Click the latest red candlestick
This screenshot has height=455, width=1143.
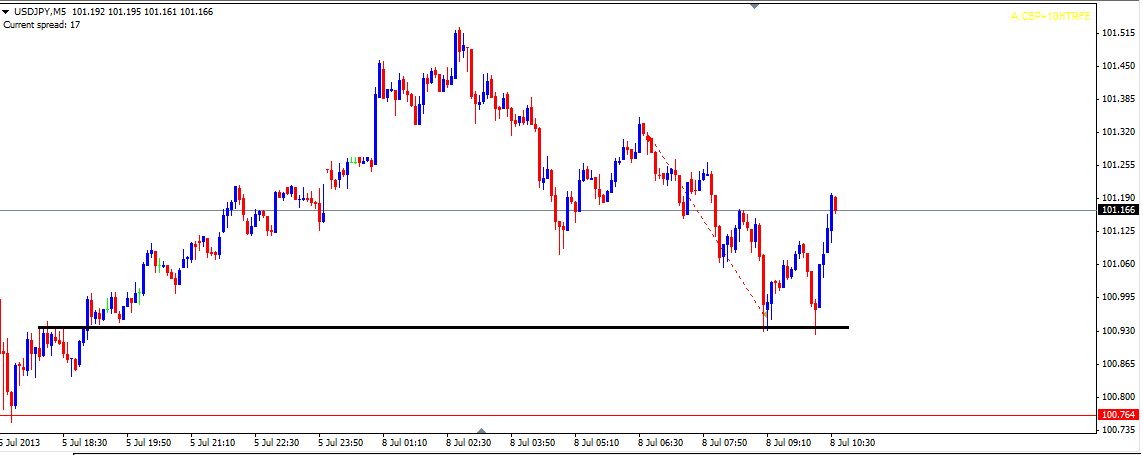pos(835,204)
